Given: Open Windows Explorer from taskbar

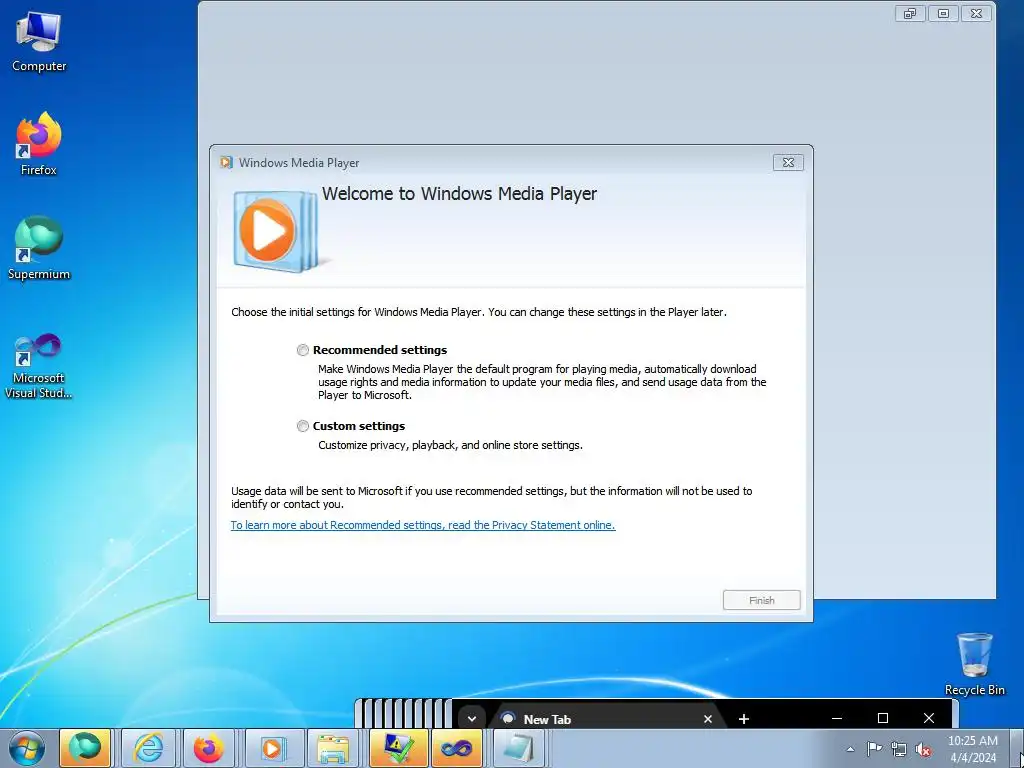Looking at the screenshot, I should tap(334, 748).
